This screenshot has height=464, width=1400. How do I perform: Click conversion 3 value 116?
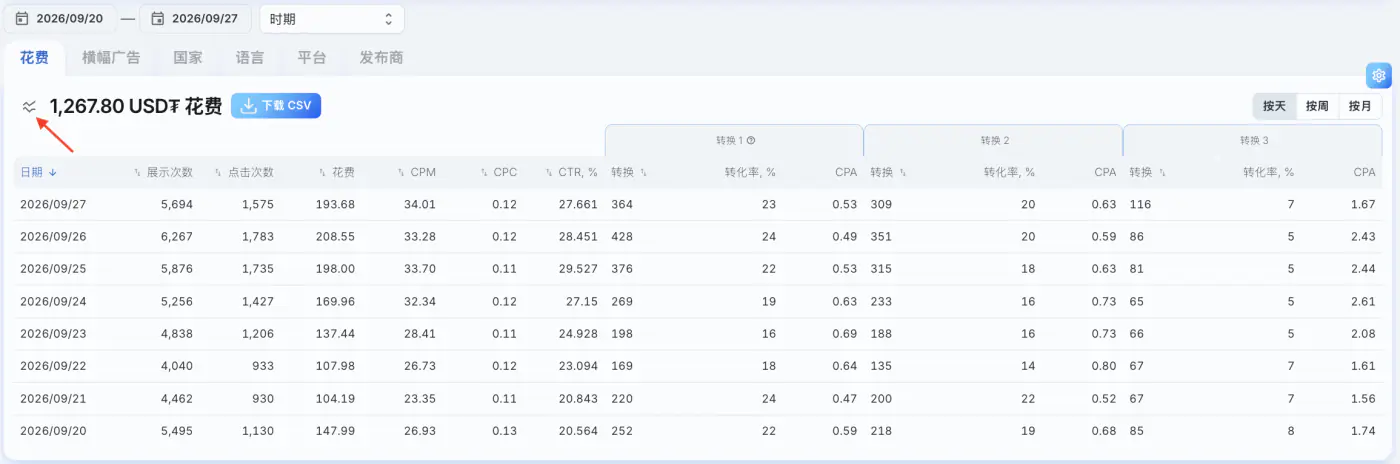click(x=1140, y=205)
